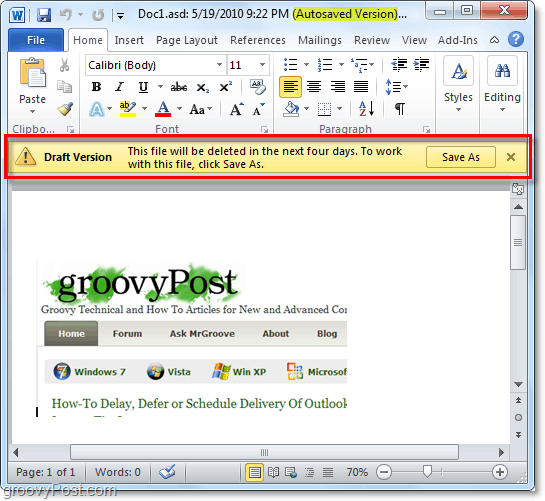This screenshot has width=545, height=501.
Task: Click the Zoom Out minus button
Action: pyautogui.click(x=384, y=472)
